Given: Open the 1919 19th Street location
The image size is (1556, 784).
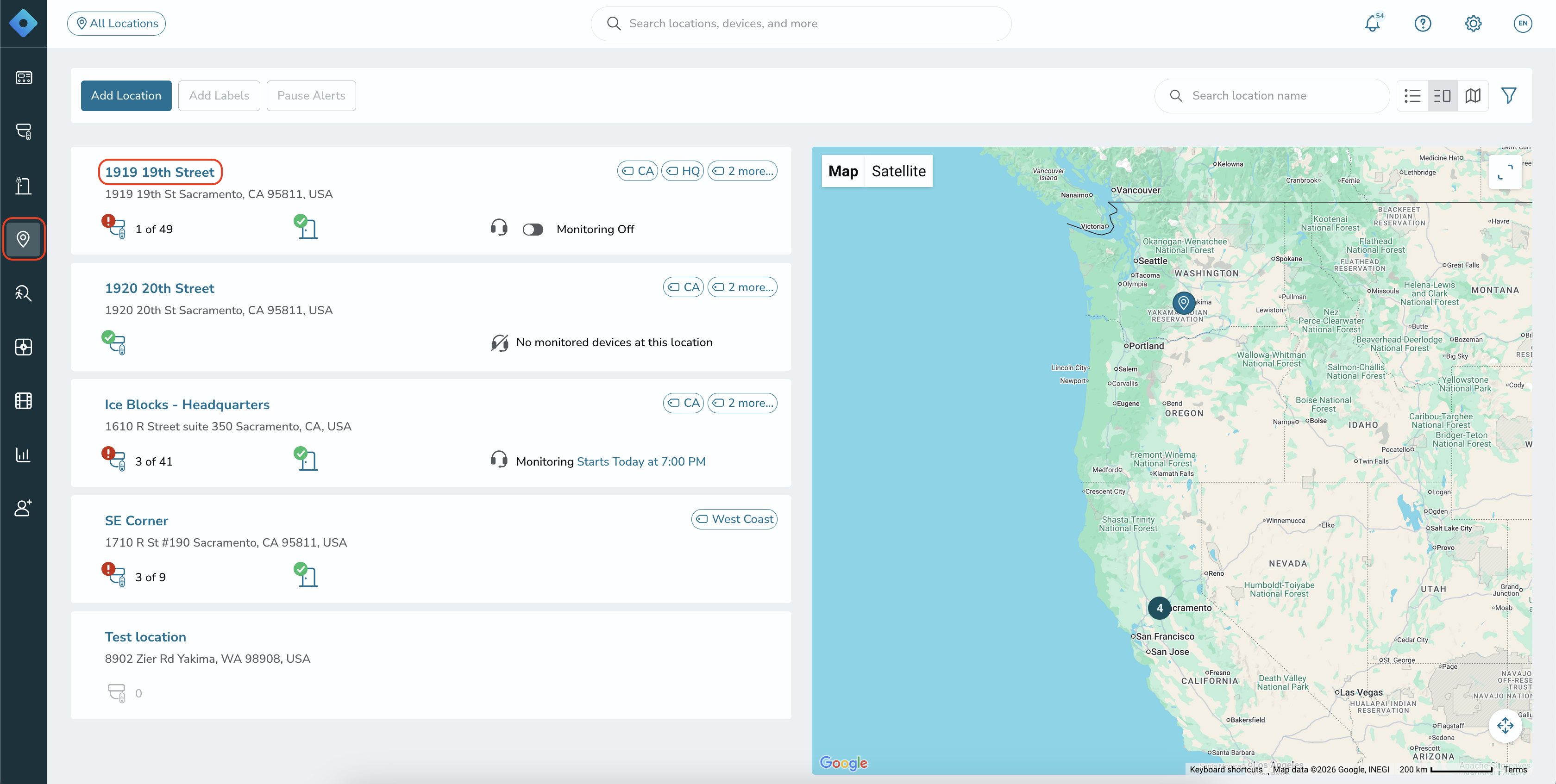Looking at the screenshot, I should (159, 172).
